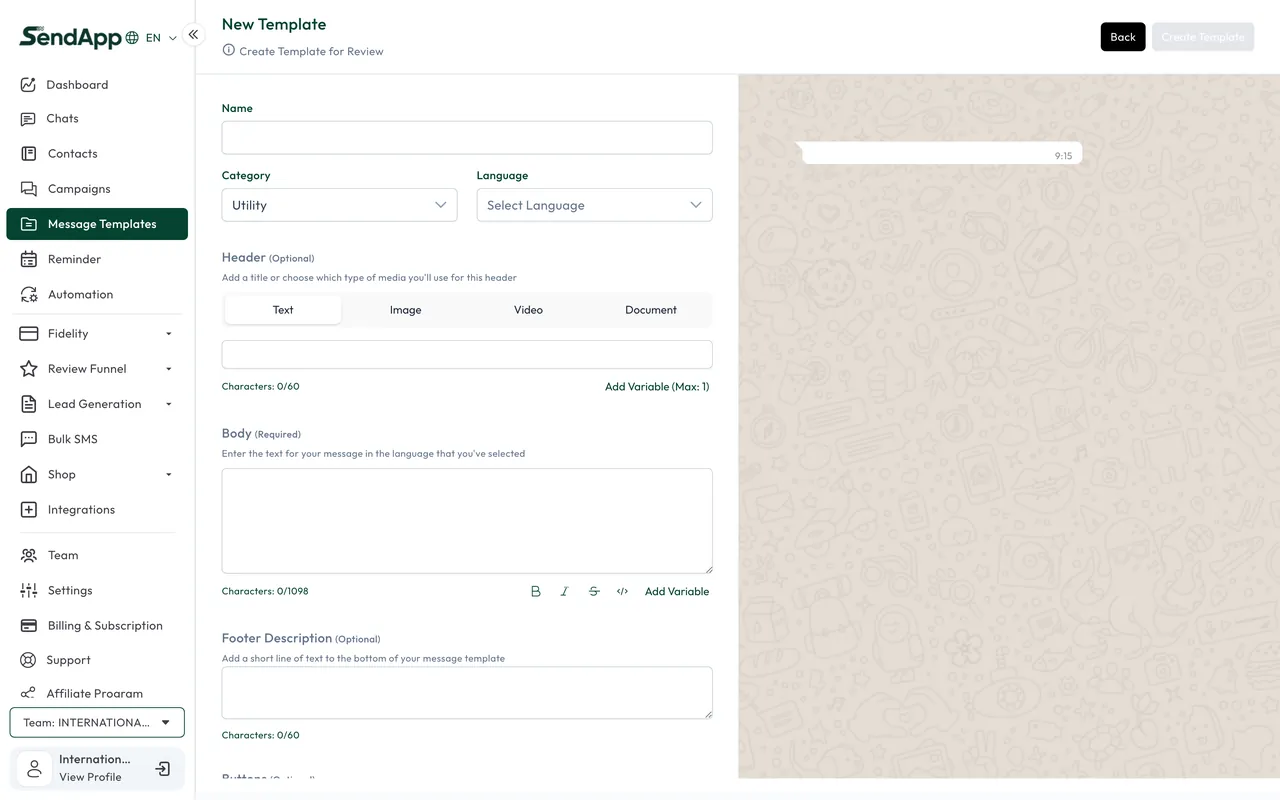Viewport: 1280px width, 800px height.
Task: Expand the Fidelity submenu arrow
Action: 168,334
